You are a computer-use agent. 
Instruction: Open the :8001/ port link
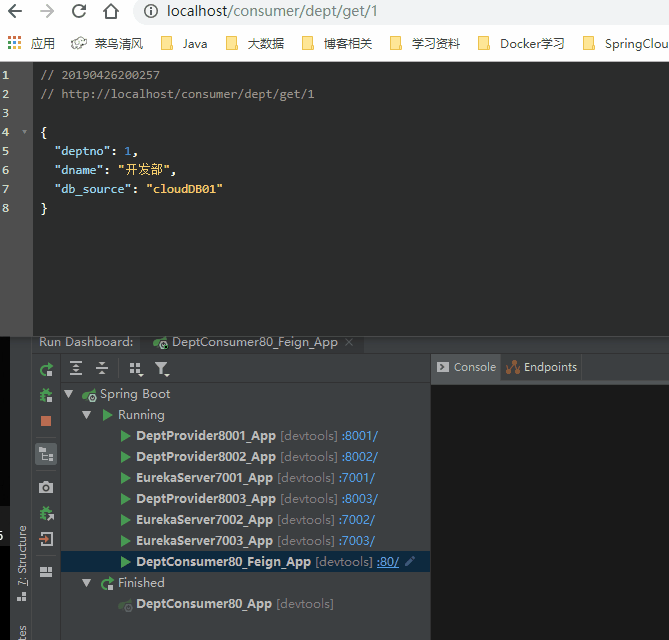pyautogui.click(x=360, y=436)
